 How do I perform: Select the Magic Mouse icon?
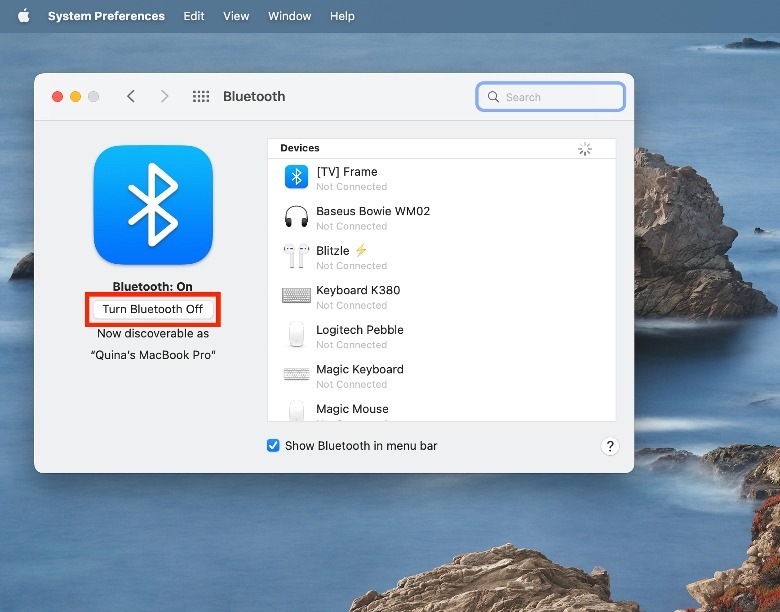pos(296,411)
